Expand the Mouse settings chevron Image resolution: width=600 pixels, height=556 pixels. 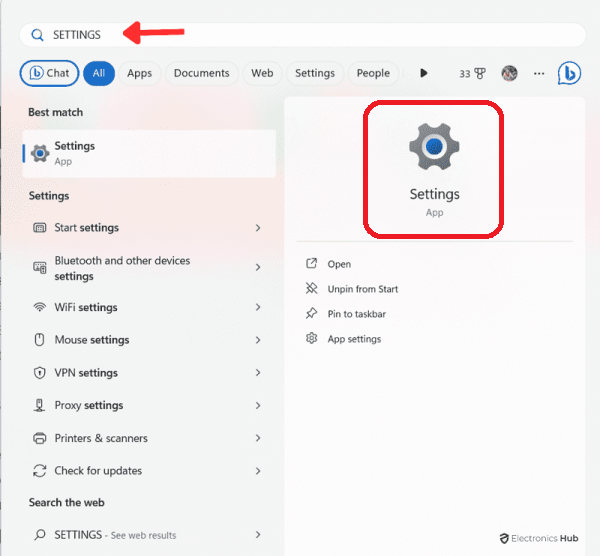coord(258,340)
